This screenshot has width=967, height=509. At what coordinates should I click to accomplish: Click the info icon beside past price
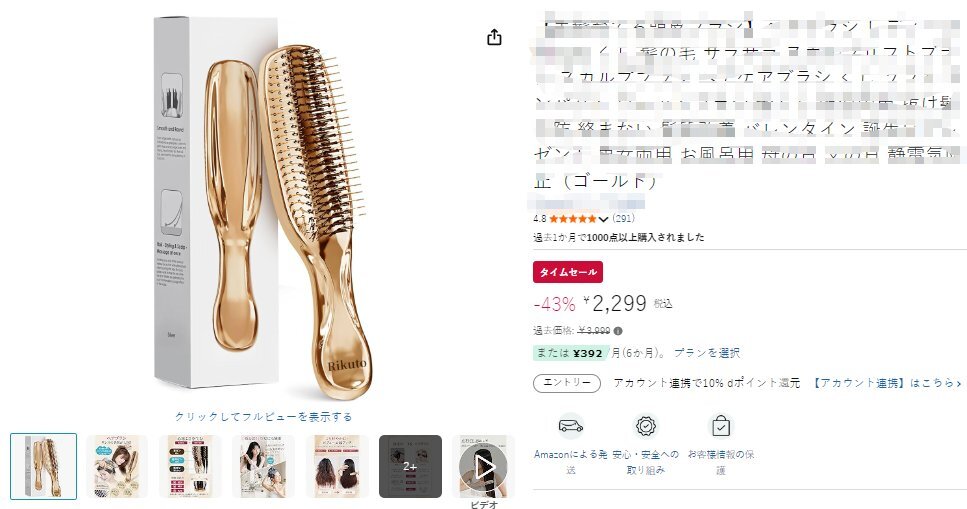click(618, 331)
